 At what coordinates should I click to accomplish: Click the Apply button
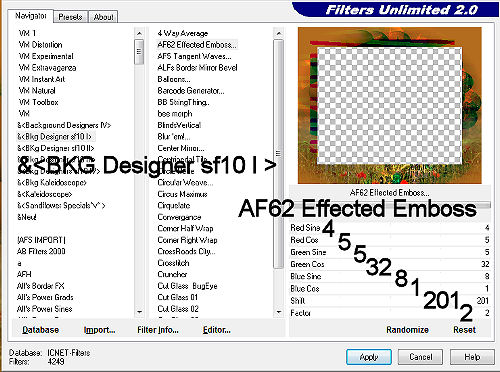pyautogui.click(x=369, y=357)
